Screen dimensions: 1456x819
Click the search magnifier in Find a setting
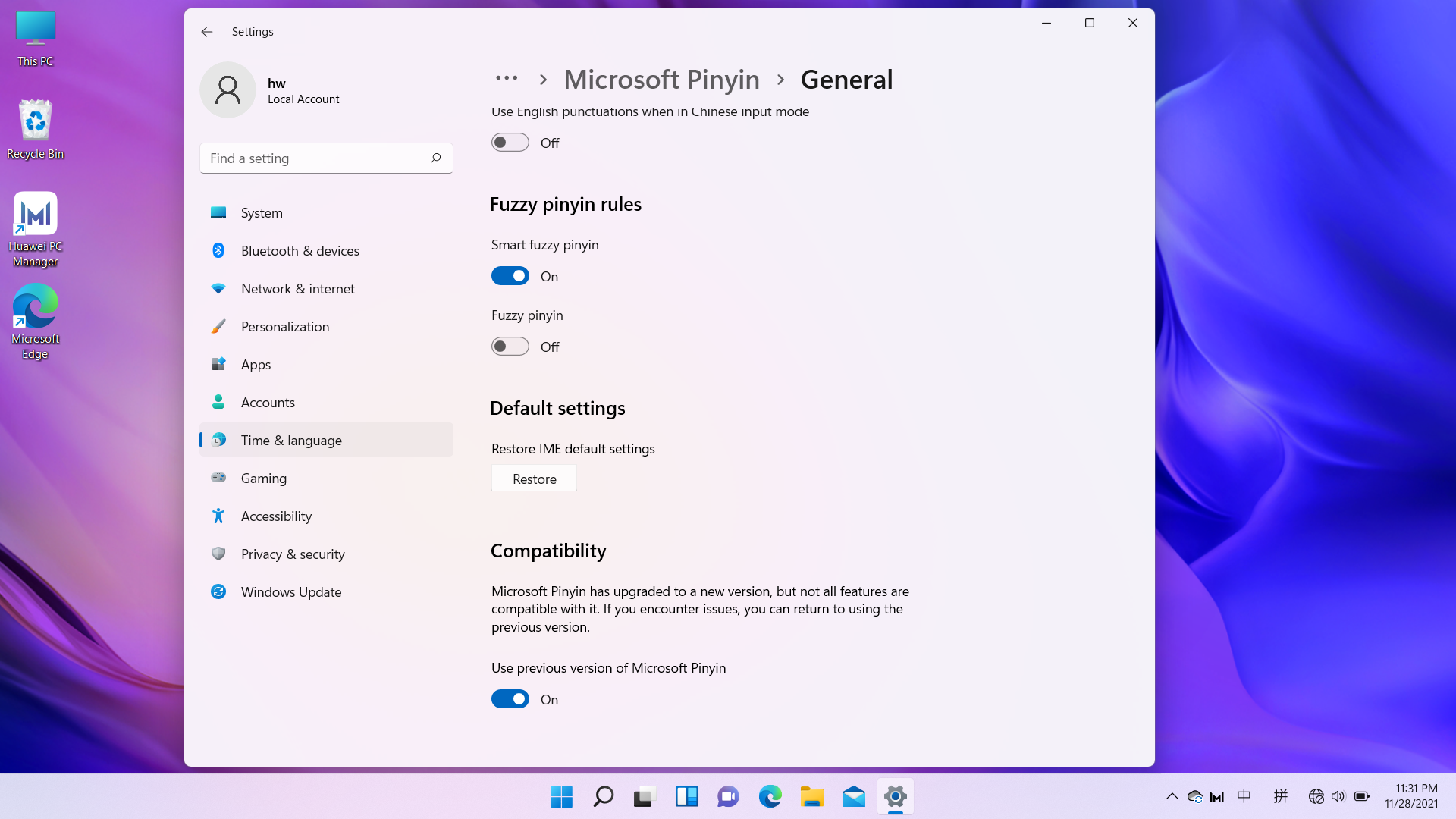click(x=435, y=158)
